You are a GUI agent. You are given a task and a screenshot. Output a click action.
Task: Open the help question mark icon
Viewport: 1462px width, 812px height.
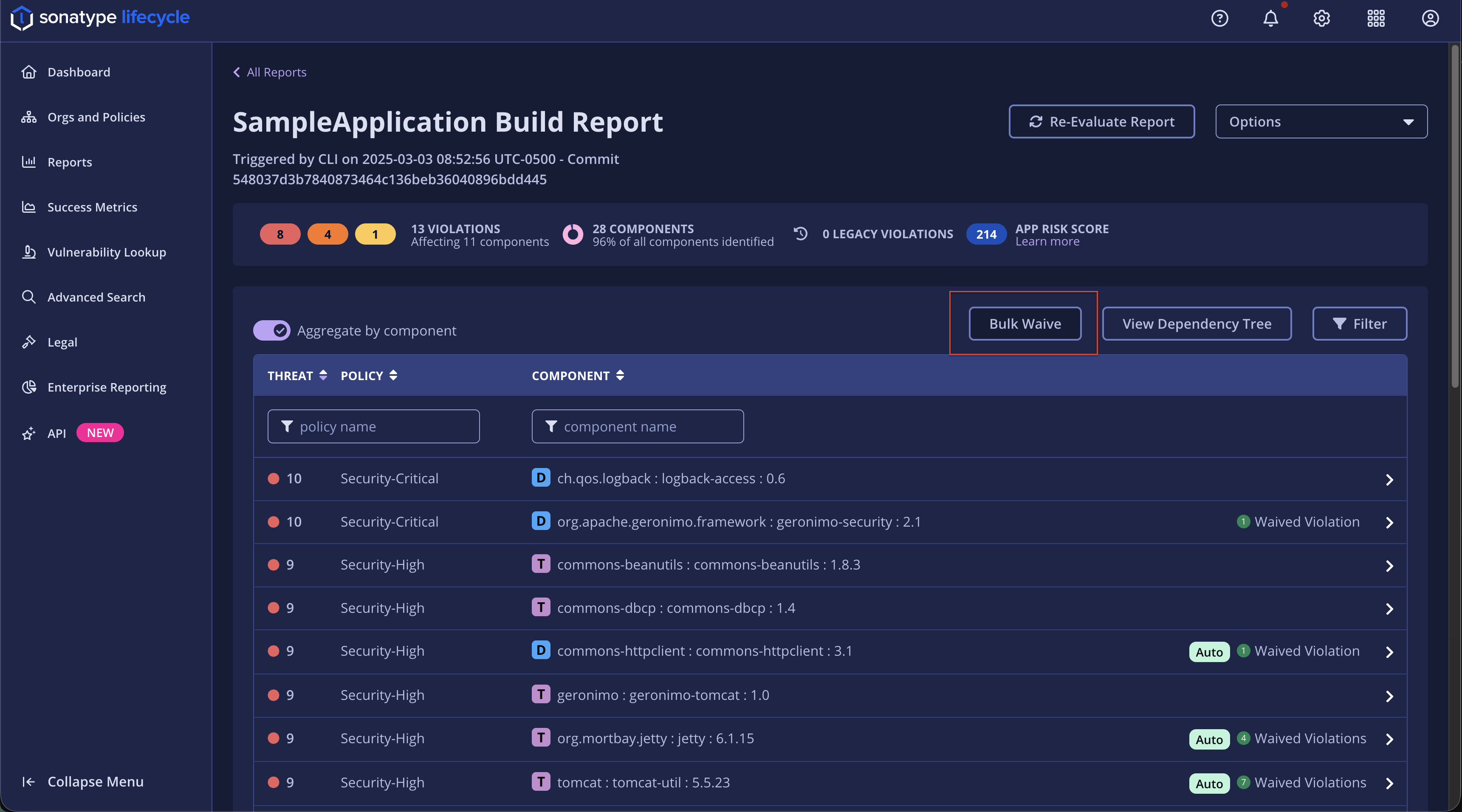point(1219,18)
